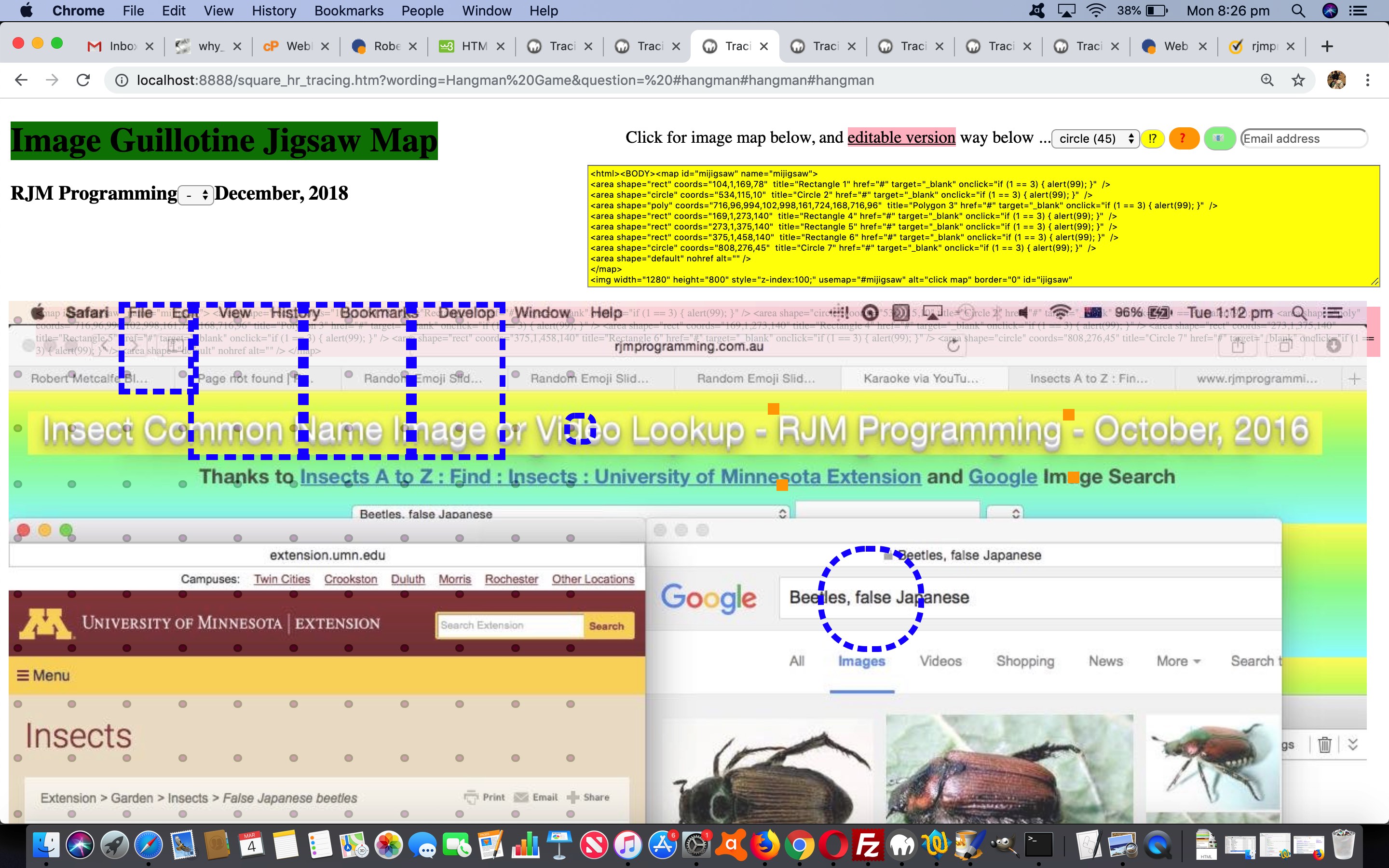Click the editable version link
Image resolution: width=1389 pixels, height=868 pixels.
click(x=901, y=138)
